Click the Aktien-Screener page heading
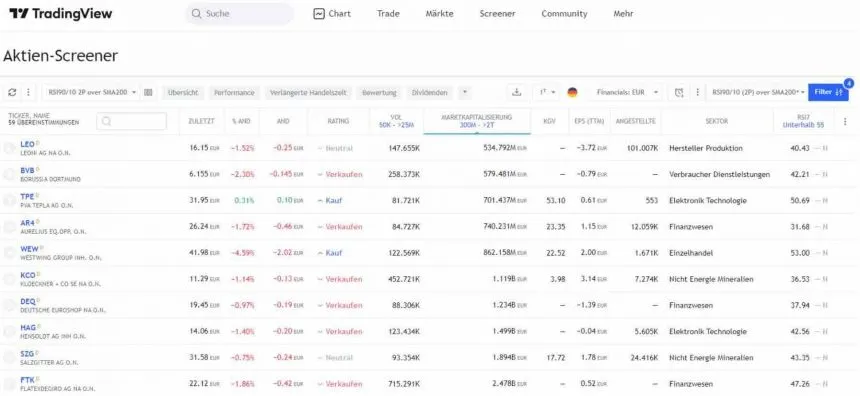Viewport: 860px width, 396px height. click(60, 55)
